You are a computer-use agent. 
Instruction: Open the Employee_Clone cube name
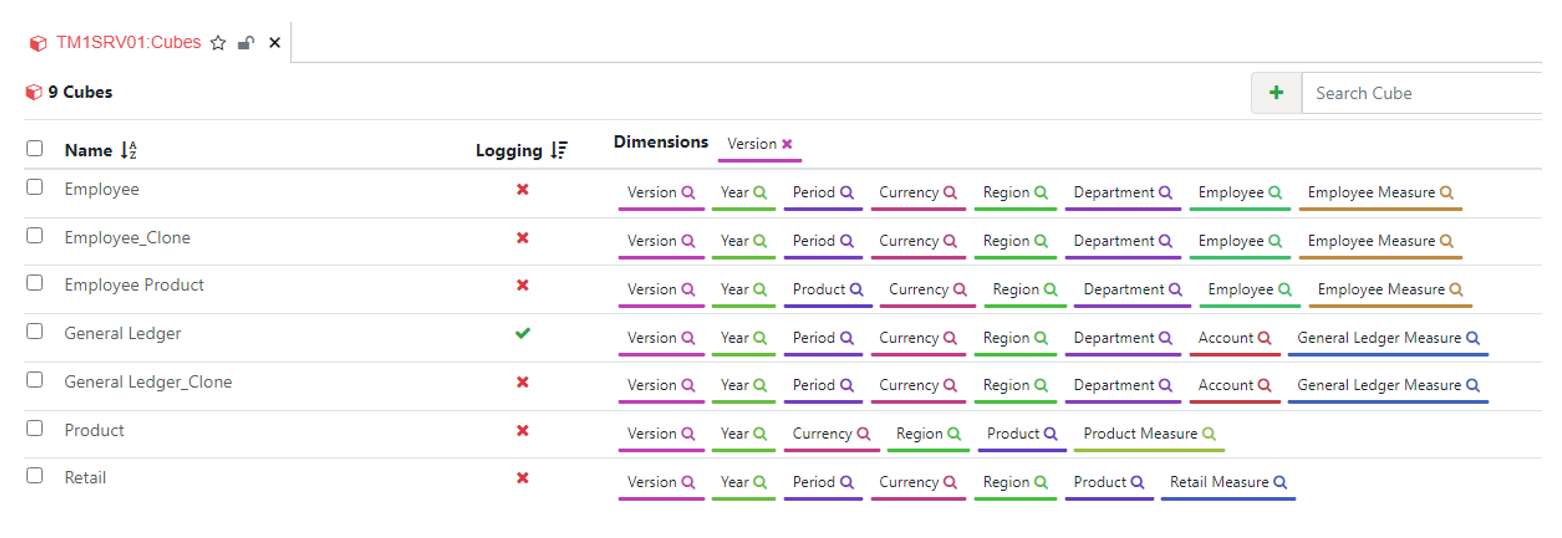pos(127,238)
